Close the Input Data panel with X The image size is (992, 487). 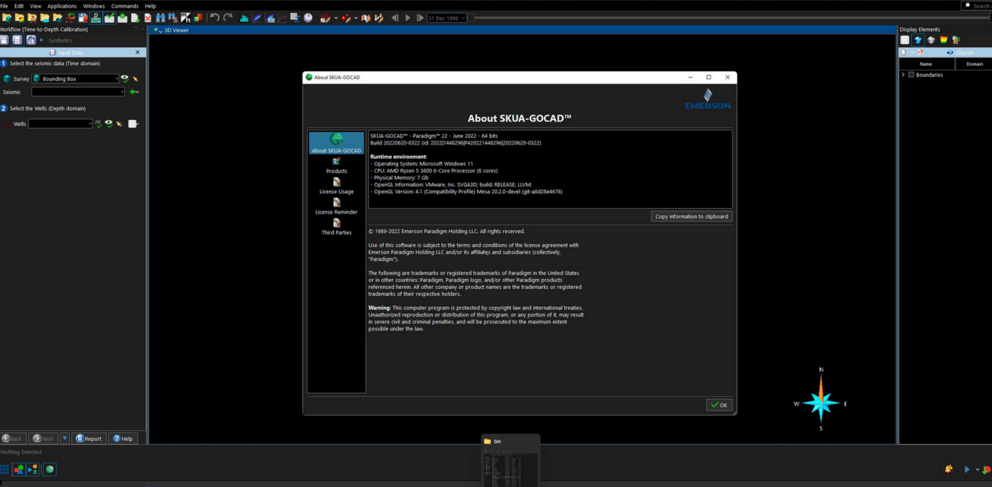[139, 52]
